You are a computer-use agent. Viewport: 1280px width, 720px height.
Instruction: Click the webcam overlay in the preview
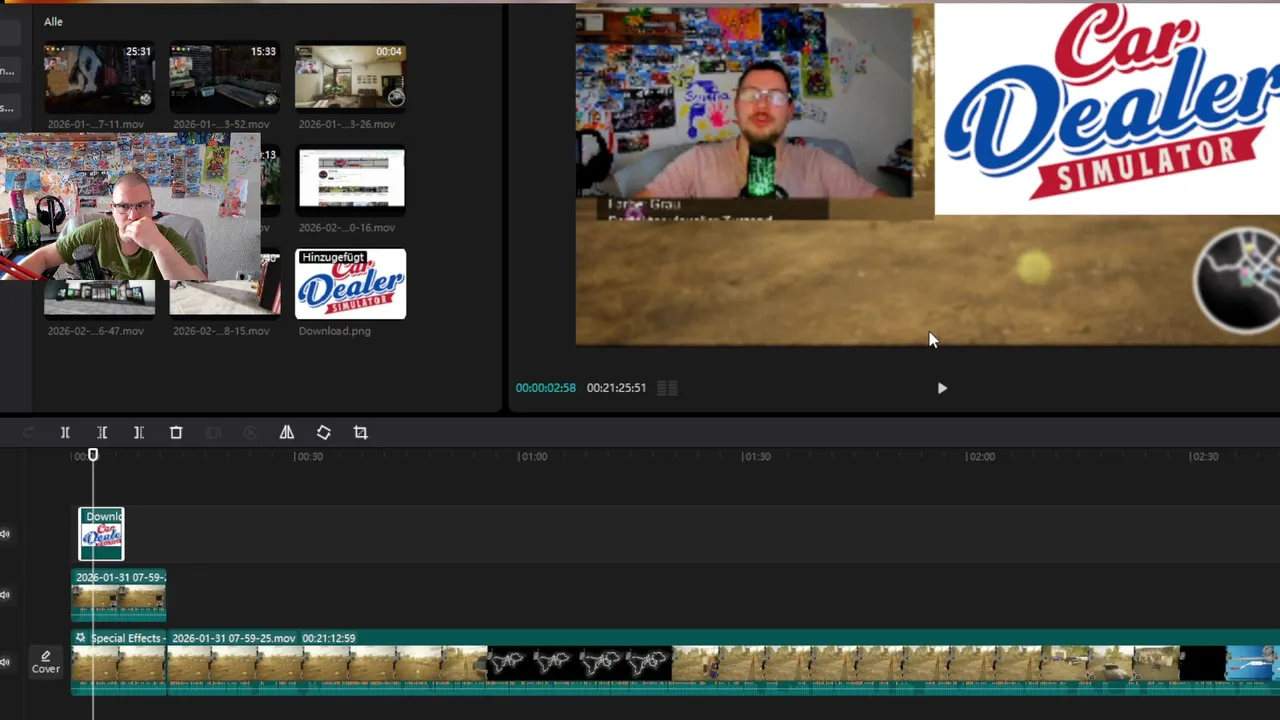coord(744,103)
